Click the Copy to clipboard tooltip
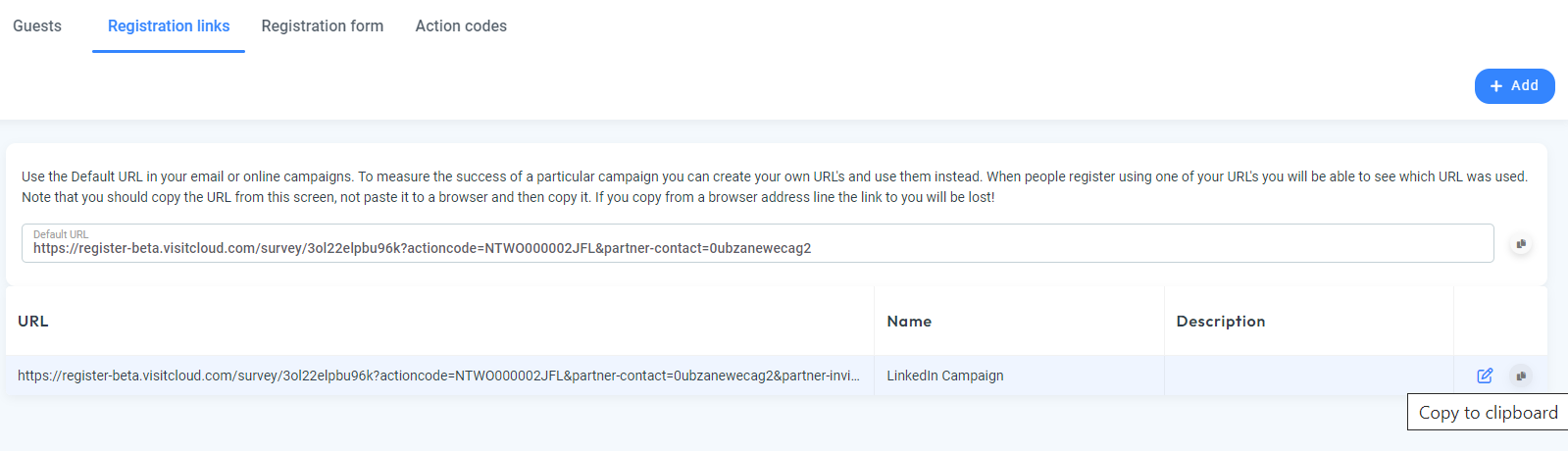This screenshot has width=1568, height=451. click(1488, 413)
